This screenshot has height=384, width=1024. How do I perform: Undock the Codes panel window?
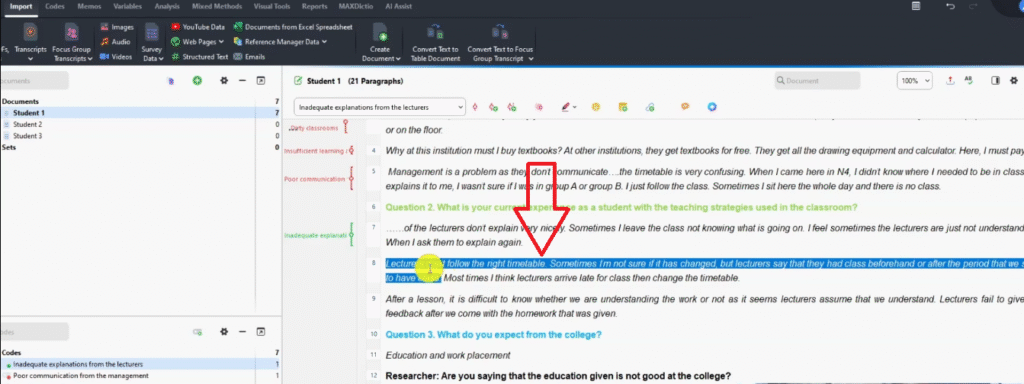coord(261,332)
